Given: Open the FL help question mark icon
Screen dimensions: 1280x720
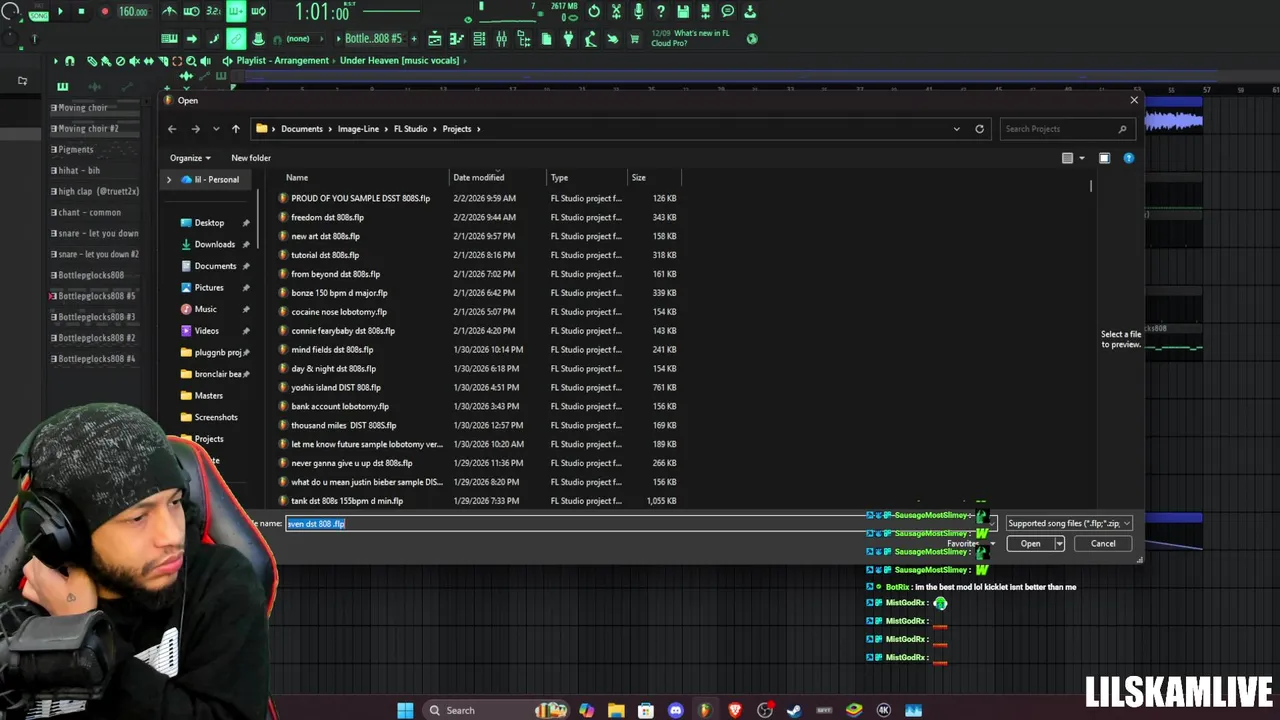Looking at the screenshot, I should click(x=660, y=12).
